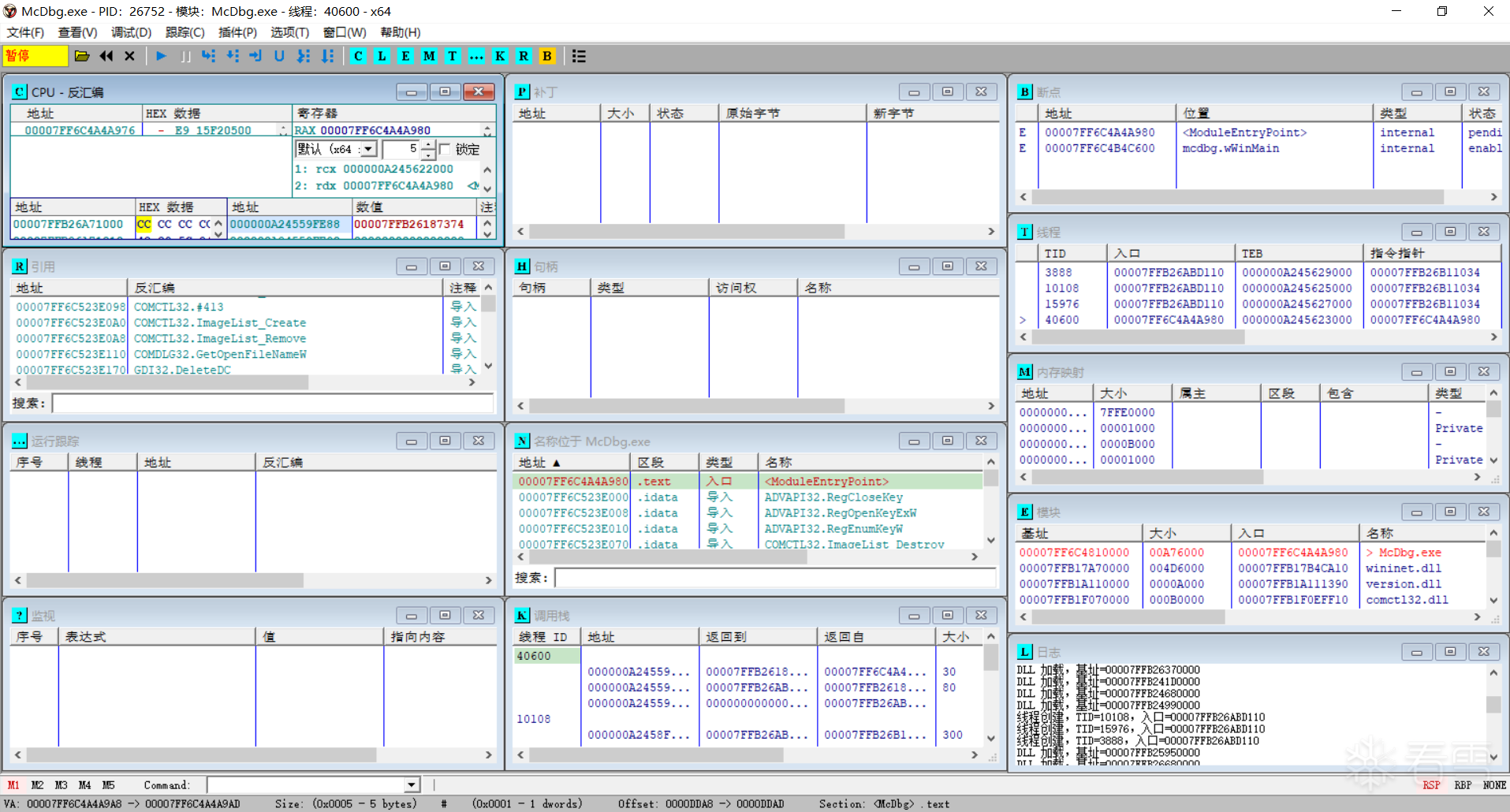Open the 插件(P) menu
Screen dimensions: 1510x812
click(237, 32)
